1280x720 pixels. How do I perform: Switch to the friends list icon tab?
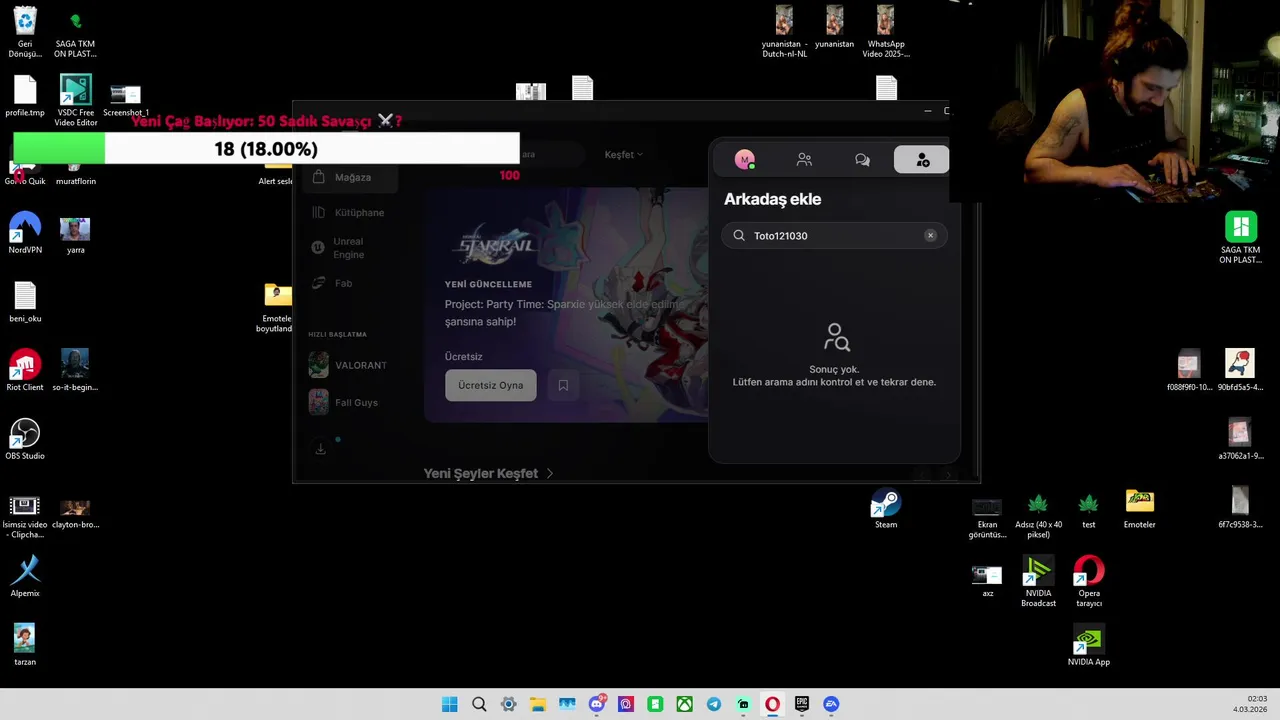804,160
